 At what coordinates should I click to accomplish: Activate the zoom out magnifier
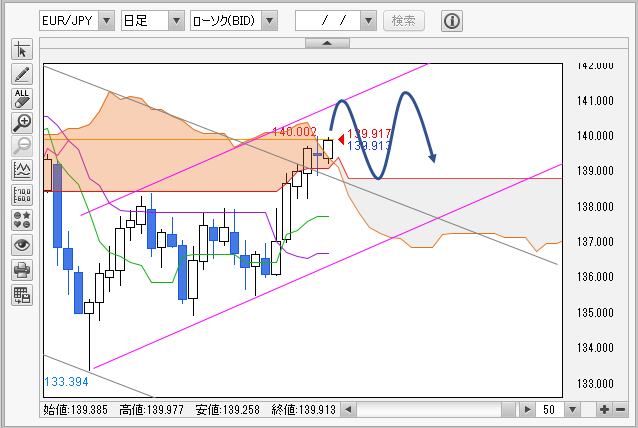point(22,146)
